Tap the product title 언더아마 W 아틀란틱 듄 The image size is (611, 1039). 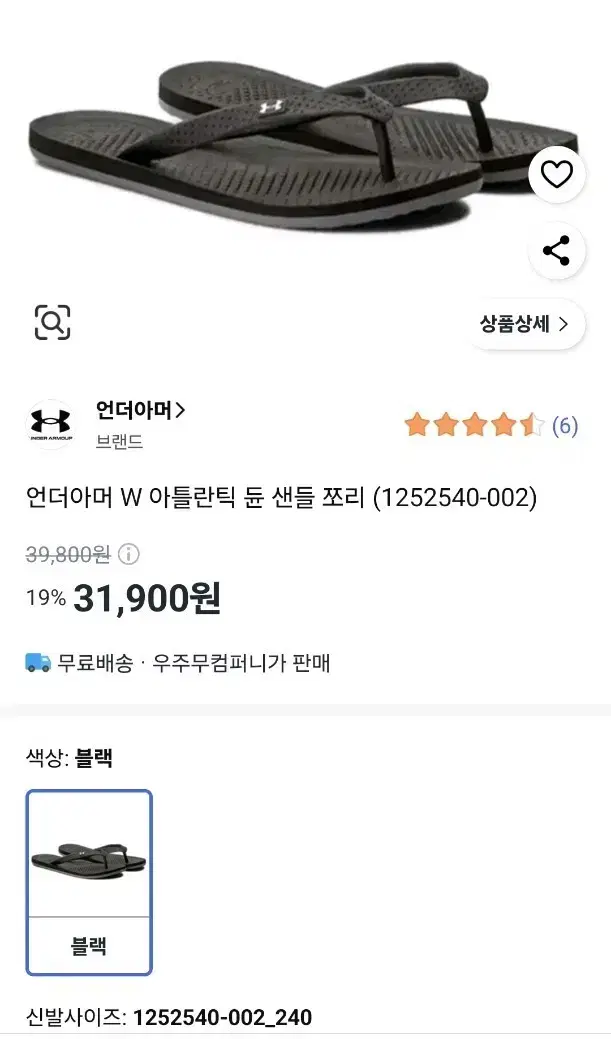point(281,497)
